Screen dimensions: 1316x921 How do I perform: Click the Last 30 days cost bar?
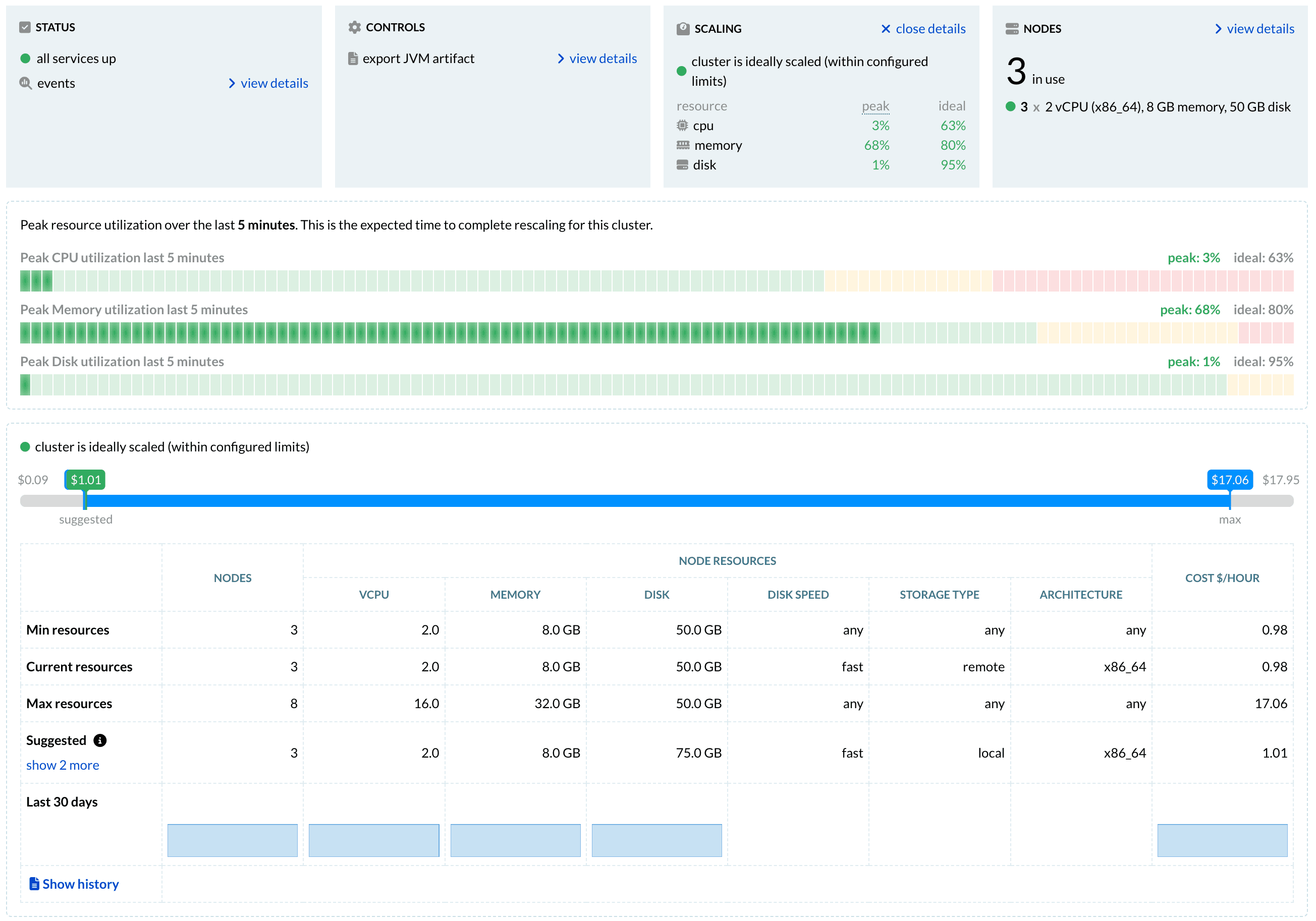click(x=1222, y=840)
